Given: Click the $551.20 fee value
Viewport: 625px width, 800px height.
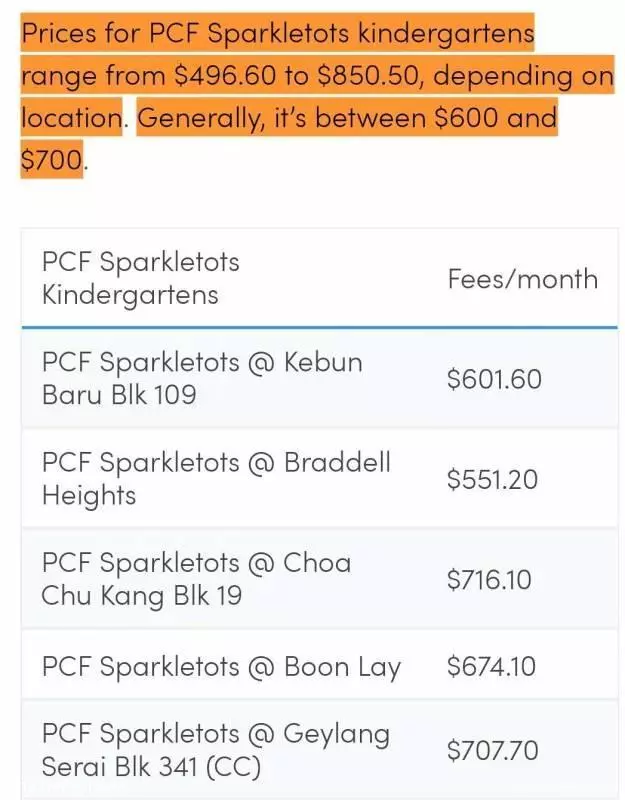Looking at the screenshot, I should [x=492, y=480].
